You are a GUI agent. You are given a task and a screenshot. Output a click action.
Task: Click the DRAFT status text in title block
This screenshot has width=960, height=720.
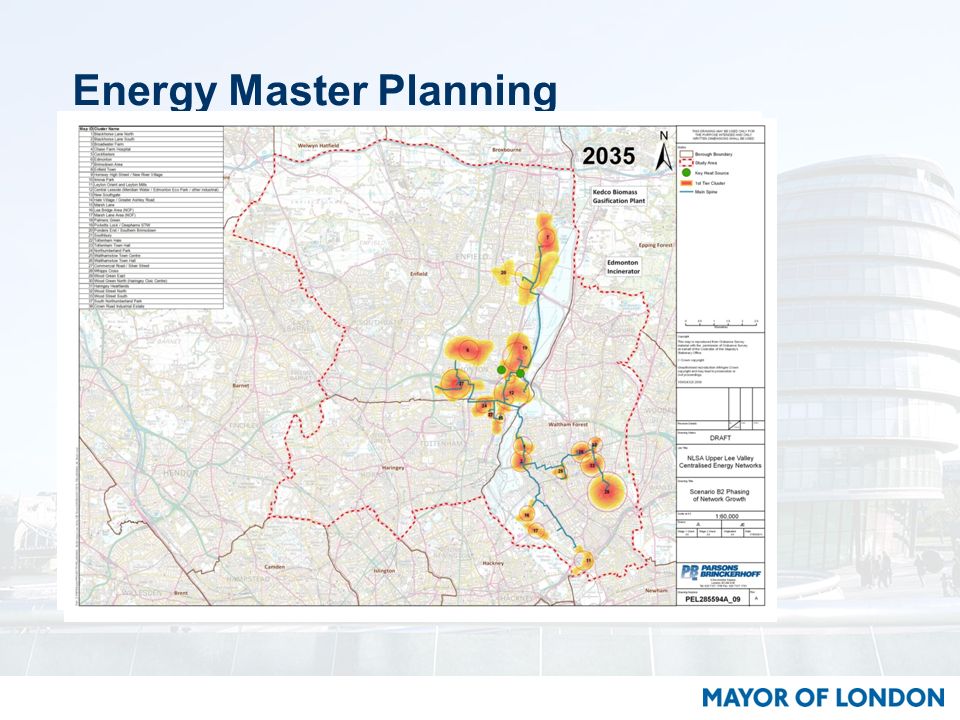tap(720, 438)
